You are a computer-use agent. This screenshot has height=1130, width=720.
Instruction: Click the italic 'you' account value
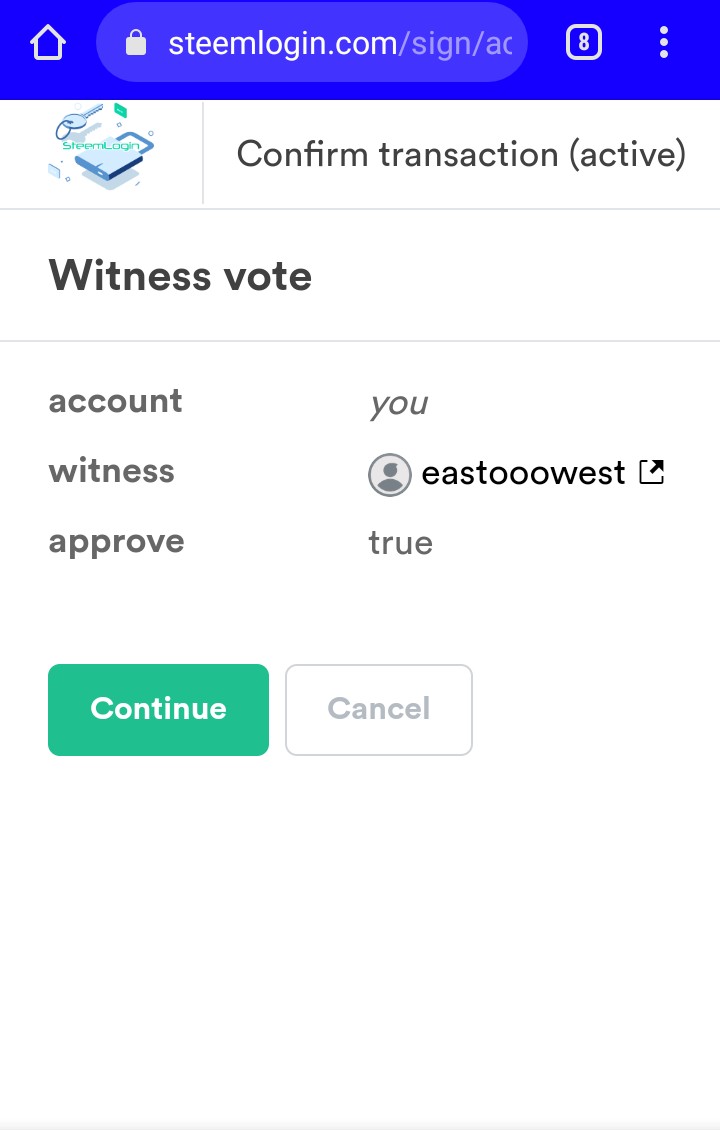tap(398, 404)
